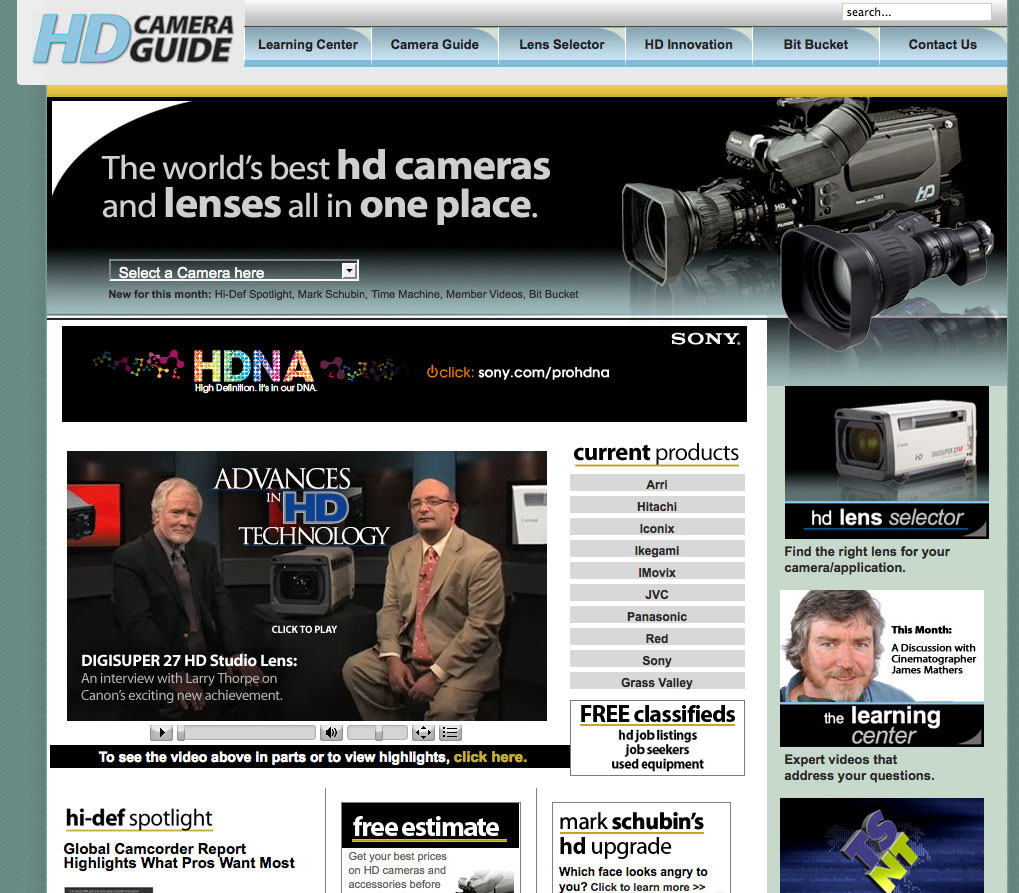Screen dimensions: 1019x893
Task: Click the Advances in HD Technology video
Action: pos(307,586)
